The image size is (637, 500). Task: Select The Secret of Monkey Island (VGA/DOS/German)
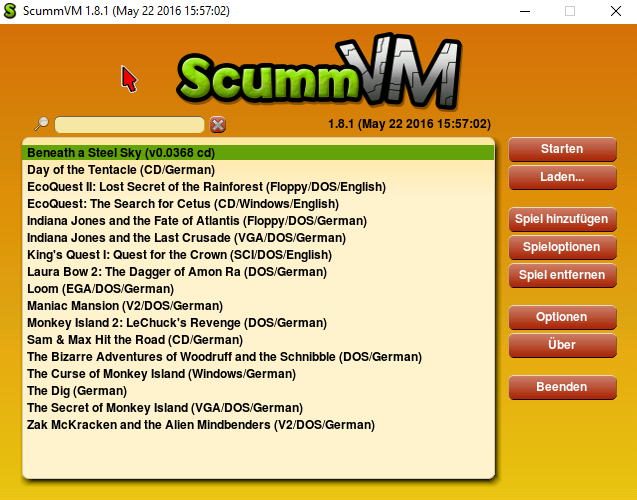coord(258,408)
